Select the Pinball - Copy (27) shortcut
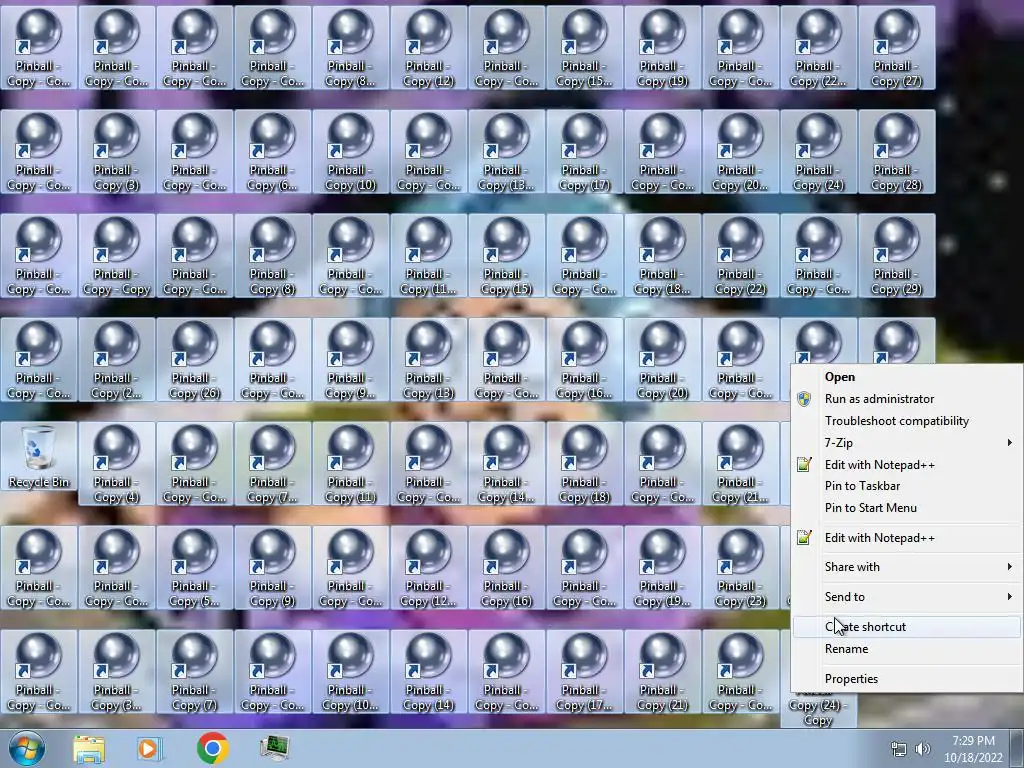This screenshot has height=768, width=1024. pos(897,48)
